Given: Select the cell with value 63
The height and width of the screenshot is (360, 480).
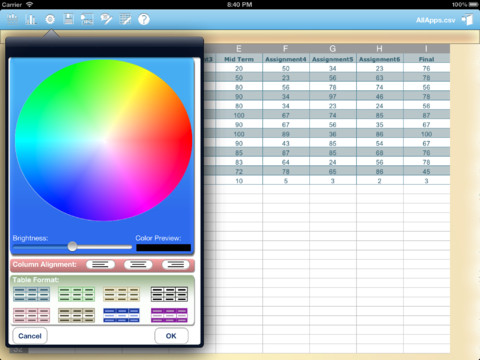Looking at the screenshot, I should (380, 78).
